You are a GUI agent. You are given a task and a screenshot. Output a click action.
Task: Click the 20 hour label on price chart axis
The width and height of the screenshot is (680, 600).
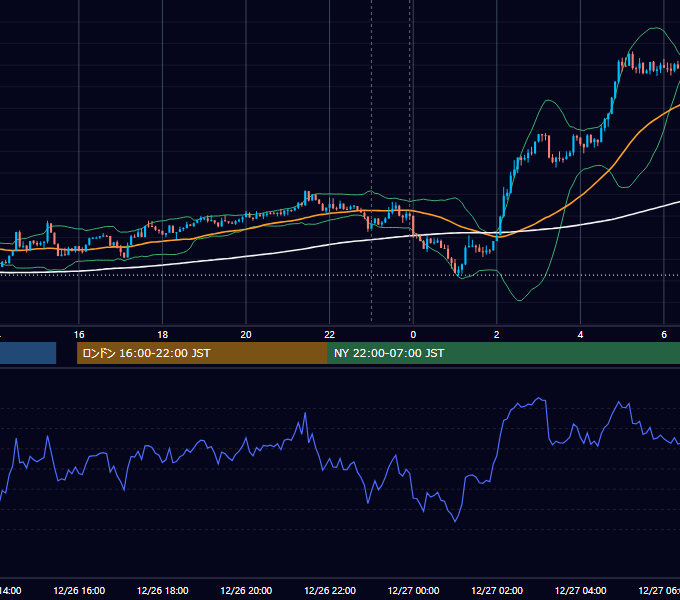point(246,335)
